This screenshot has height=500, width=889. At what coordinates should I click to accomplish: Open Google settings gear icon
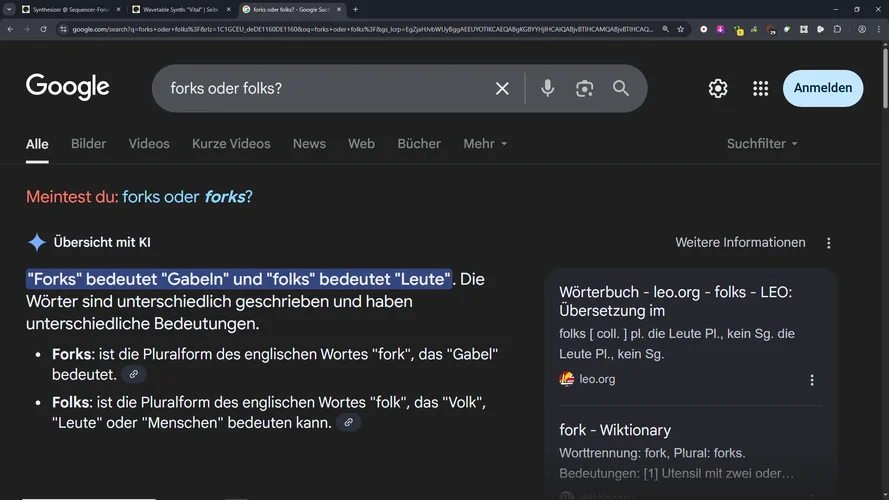pyautogui.click(x=718, y=89)
